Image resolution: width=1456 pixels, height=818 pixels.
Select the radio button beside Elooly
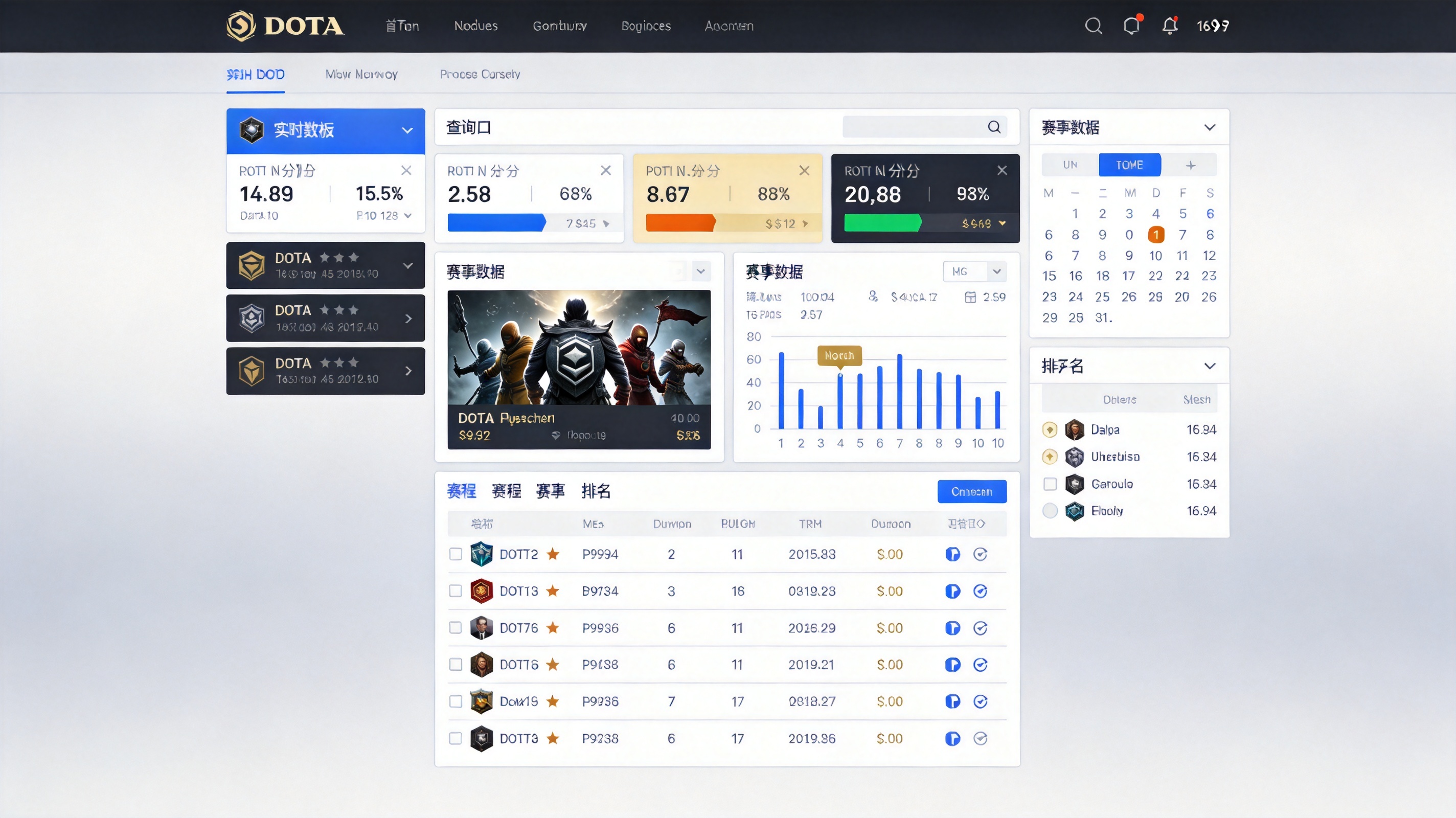click(x=1050, y=510)
